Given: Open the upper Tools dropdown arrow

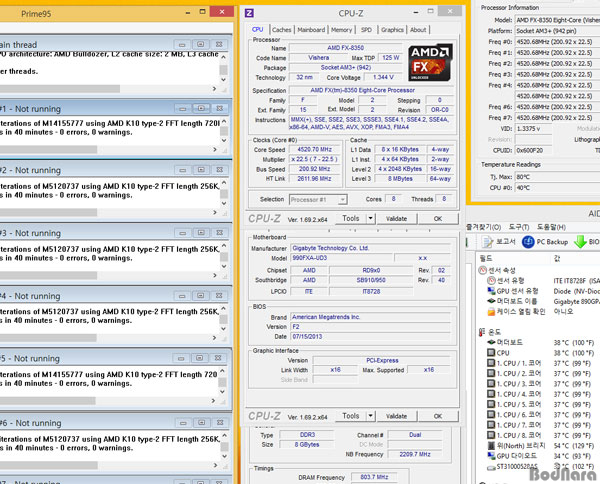Looking at the screenshot, I should point(370,218).
